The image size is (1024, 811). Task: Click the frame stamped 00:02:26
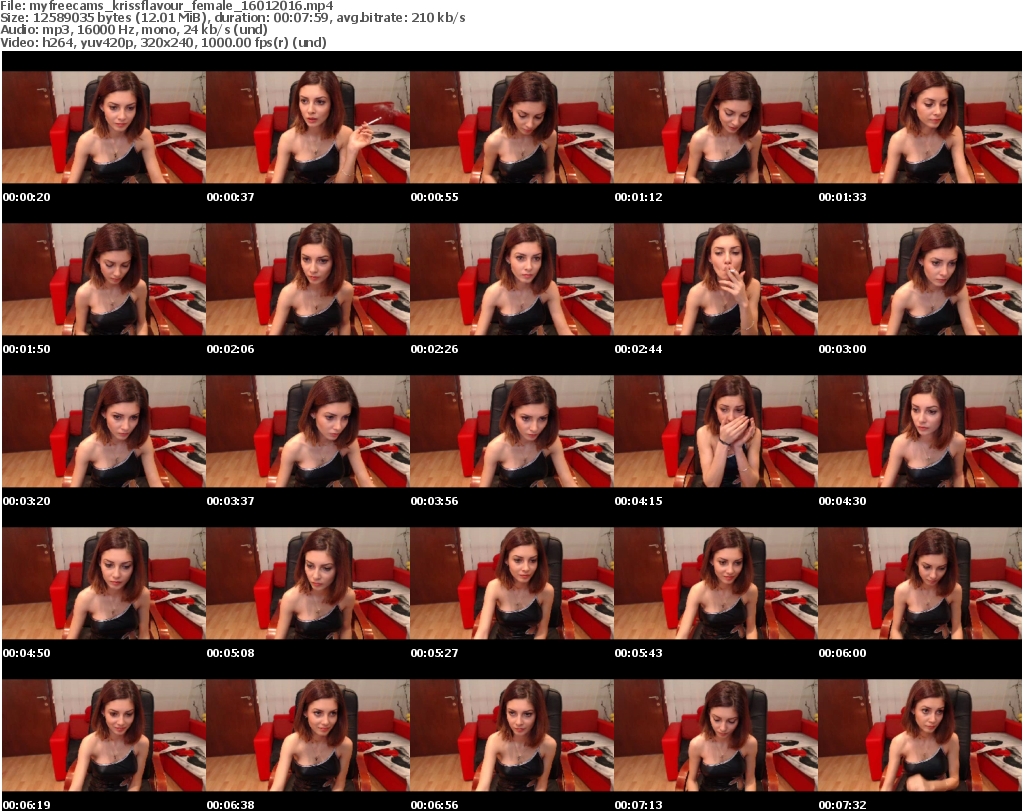click(512, 279)
